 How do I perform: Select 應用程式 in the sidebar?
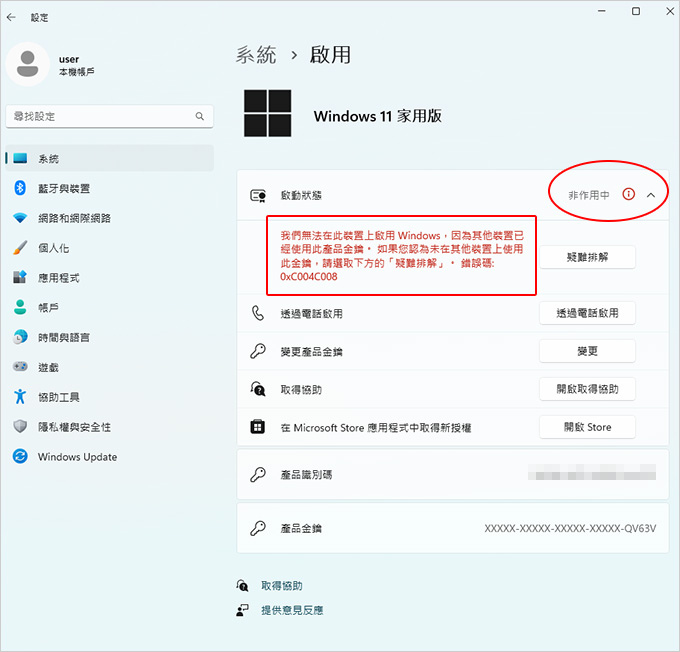59,278
